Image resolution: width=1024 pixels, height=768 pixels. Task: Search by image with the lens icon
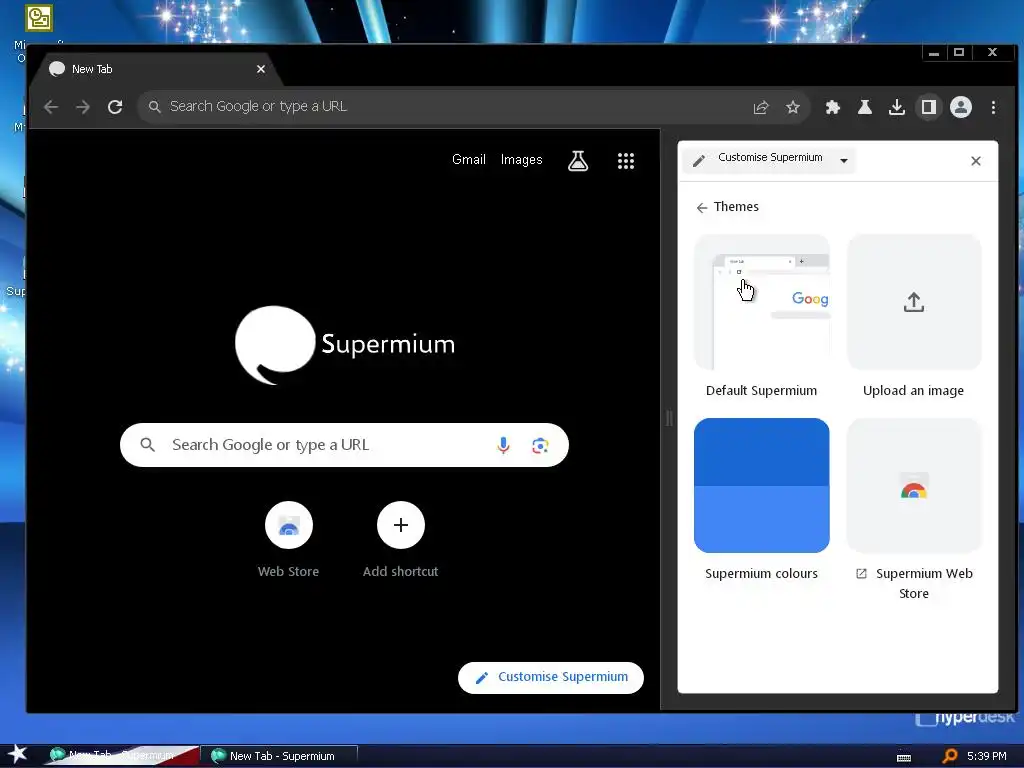click(x=540, y=445)
